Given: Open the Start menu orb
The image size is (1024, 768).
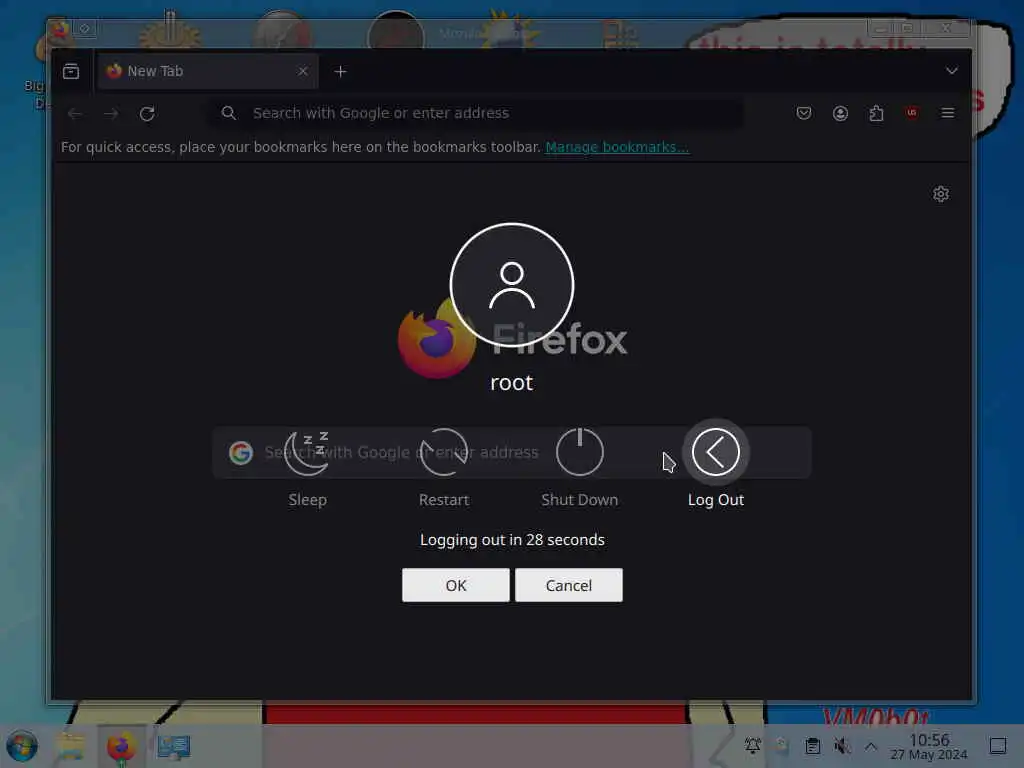Looking at the screenshot, I should tap(22, 746).
